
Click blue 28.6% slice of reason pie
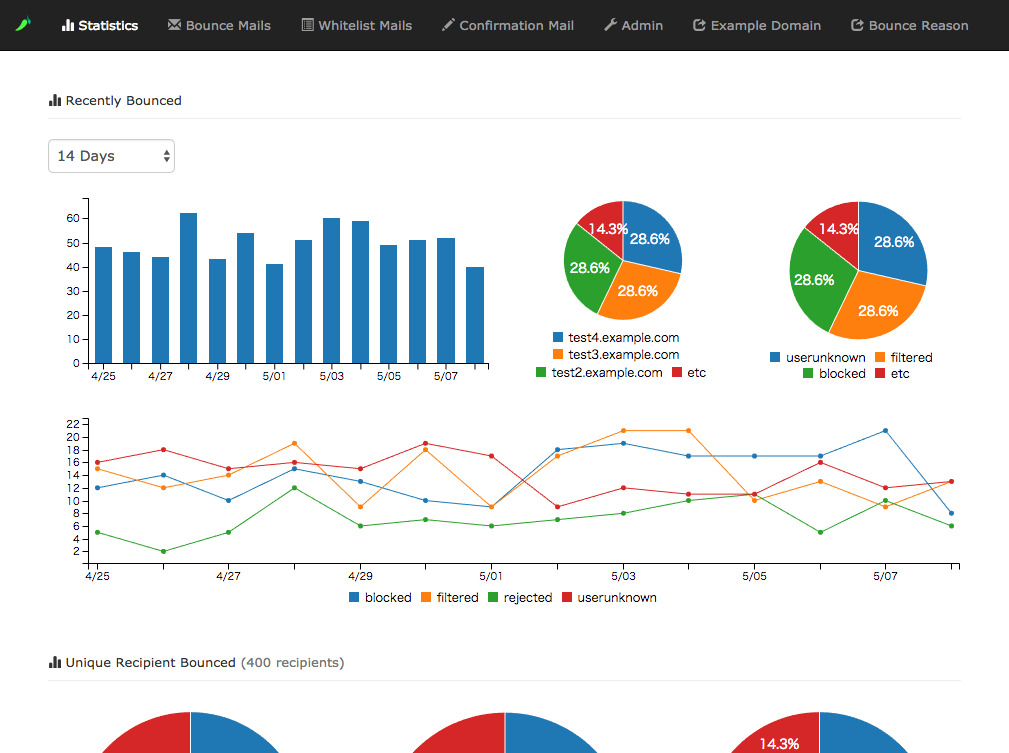click(x=894, y=242)
